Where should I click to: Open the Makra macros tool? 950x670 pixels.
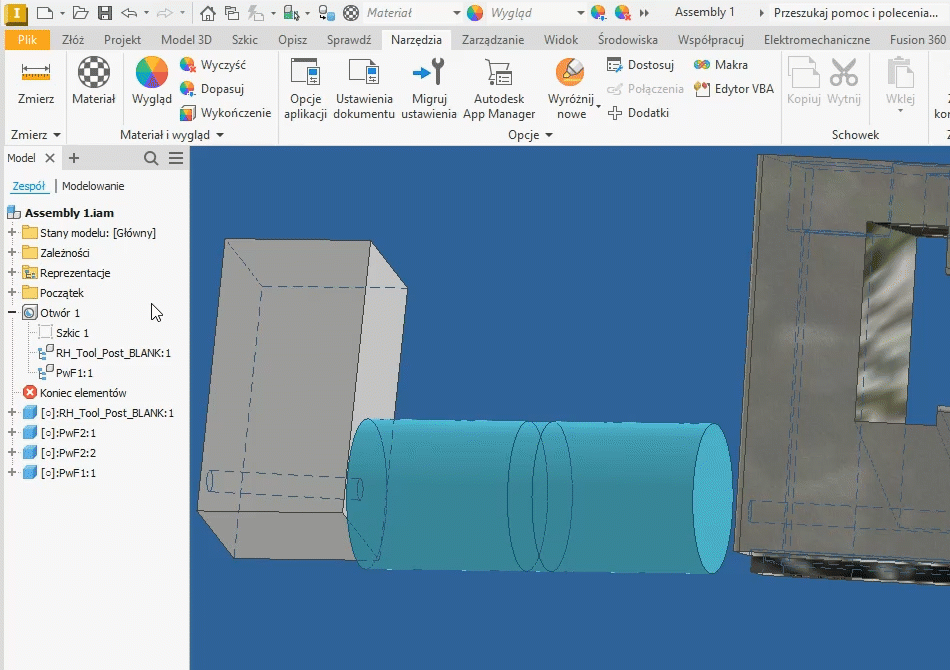(721, 64)
